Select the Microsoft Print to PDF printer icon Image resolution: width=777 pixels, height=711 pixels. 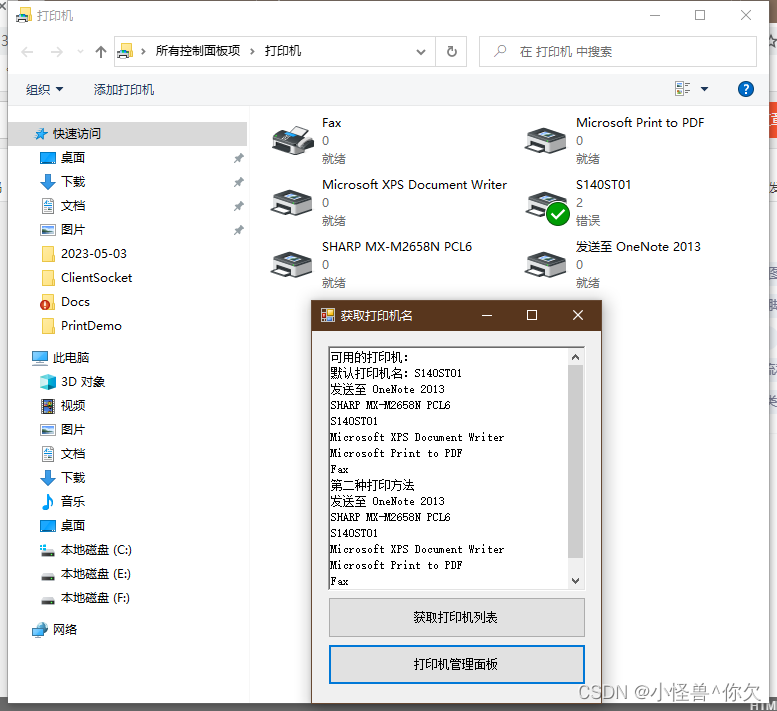(x=546, y=141)
